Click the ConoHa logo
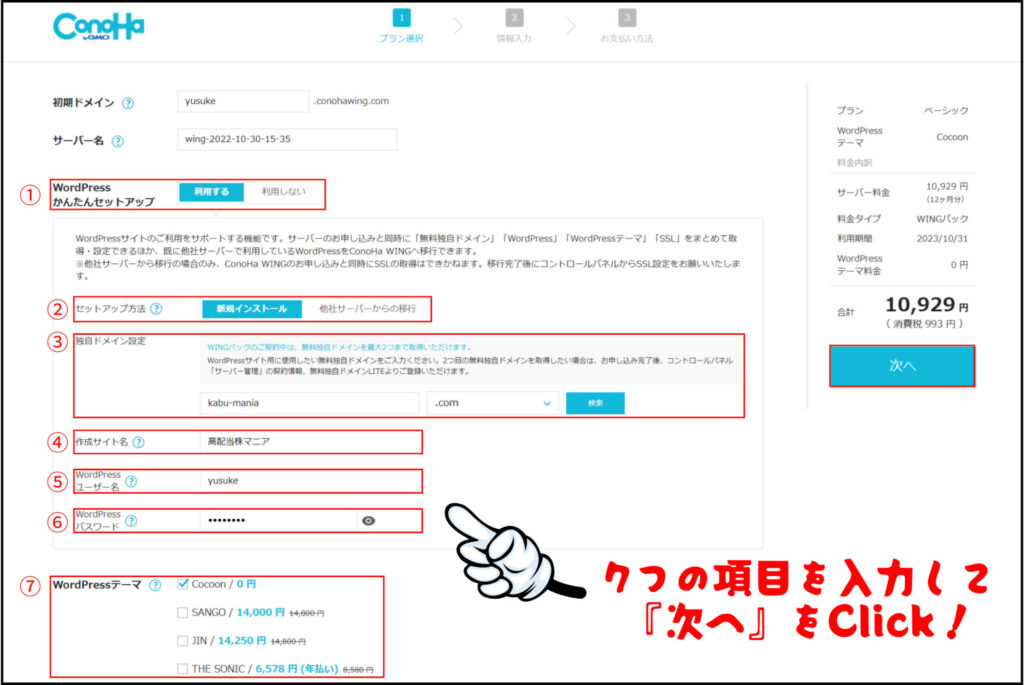Image resolution: width=1024 pixels, height=685 pixels. coord(99,27)
